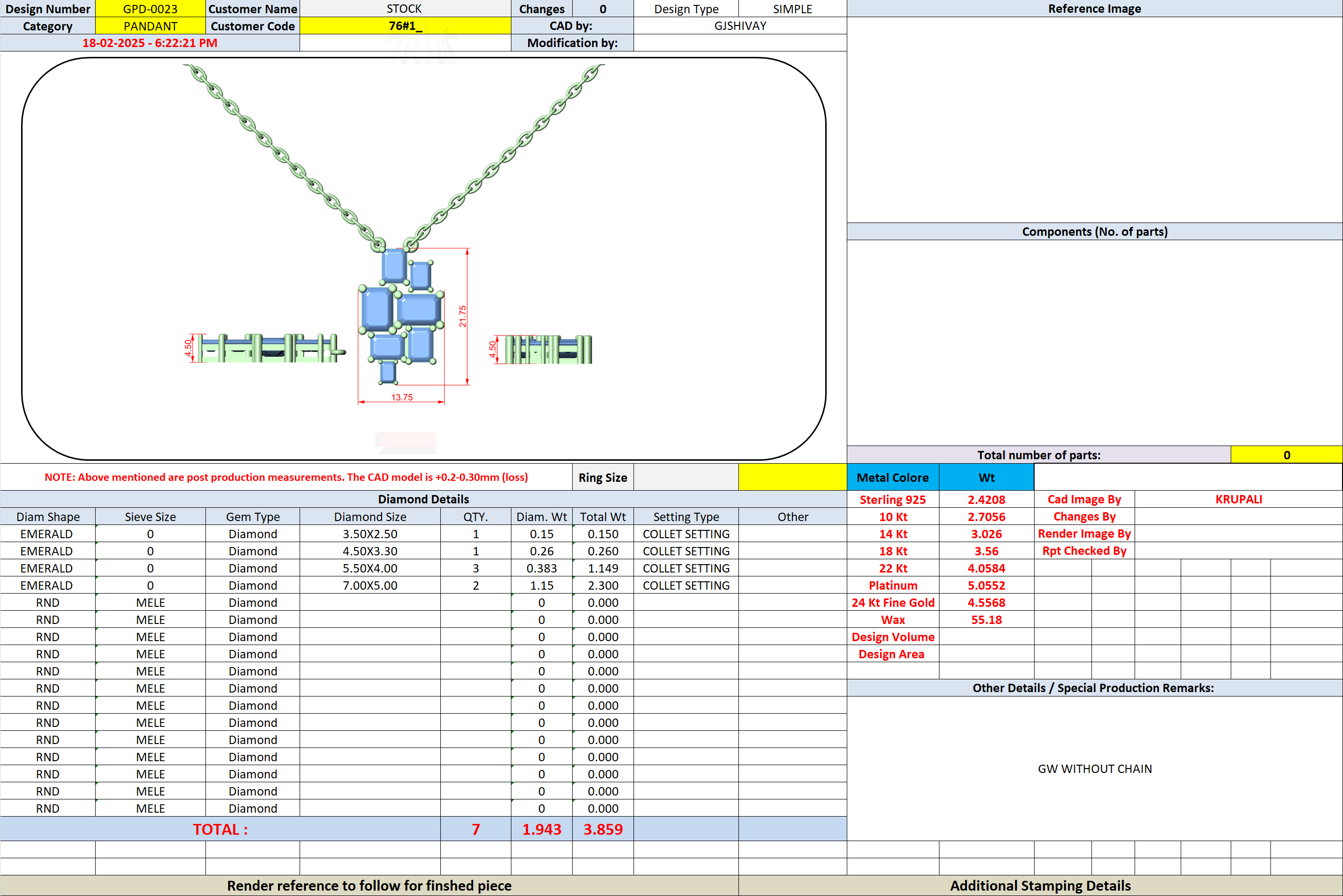1343x896 pixels.
Task: Select diamond size 3.50X2.50 cell
Action: [x=370, y=534]
